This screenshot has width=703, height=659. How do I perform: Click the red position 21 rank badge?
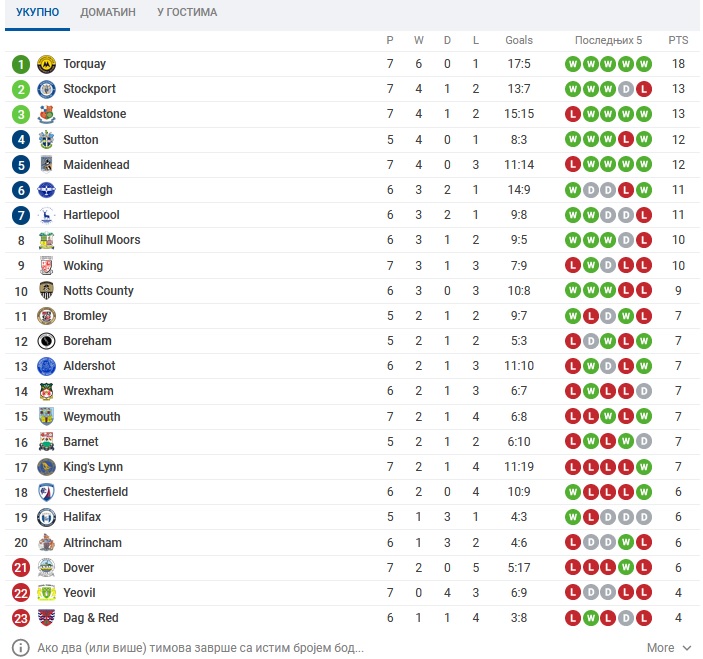pyautogui.click(x=21, y=568)
